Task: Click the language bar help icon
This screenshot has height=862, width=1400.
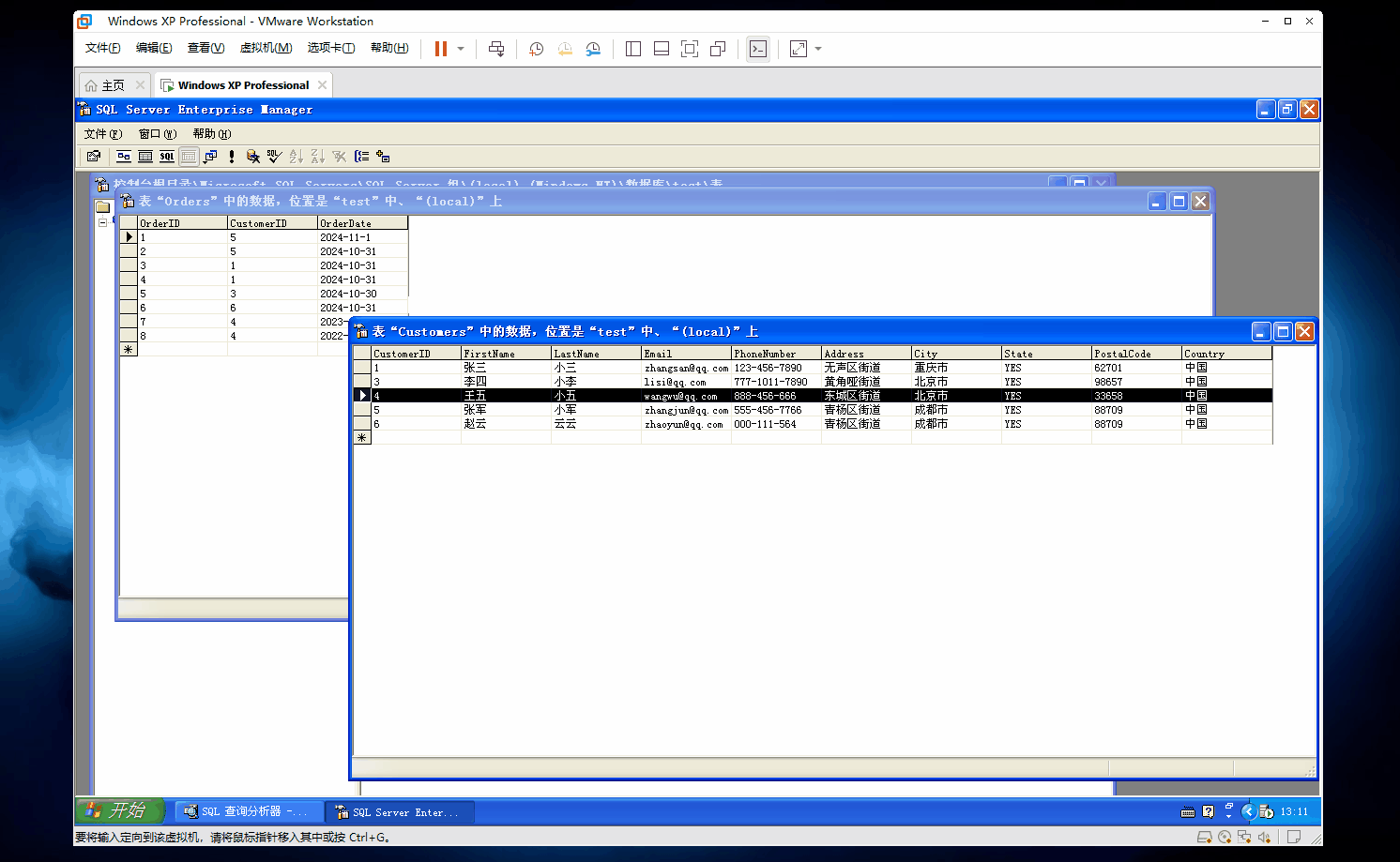Action: [1209, 811]
